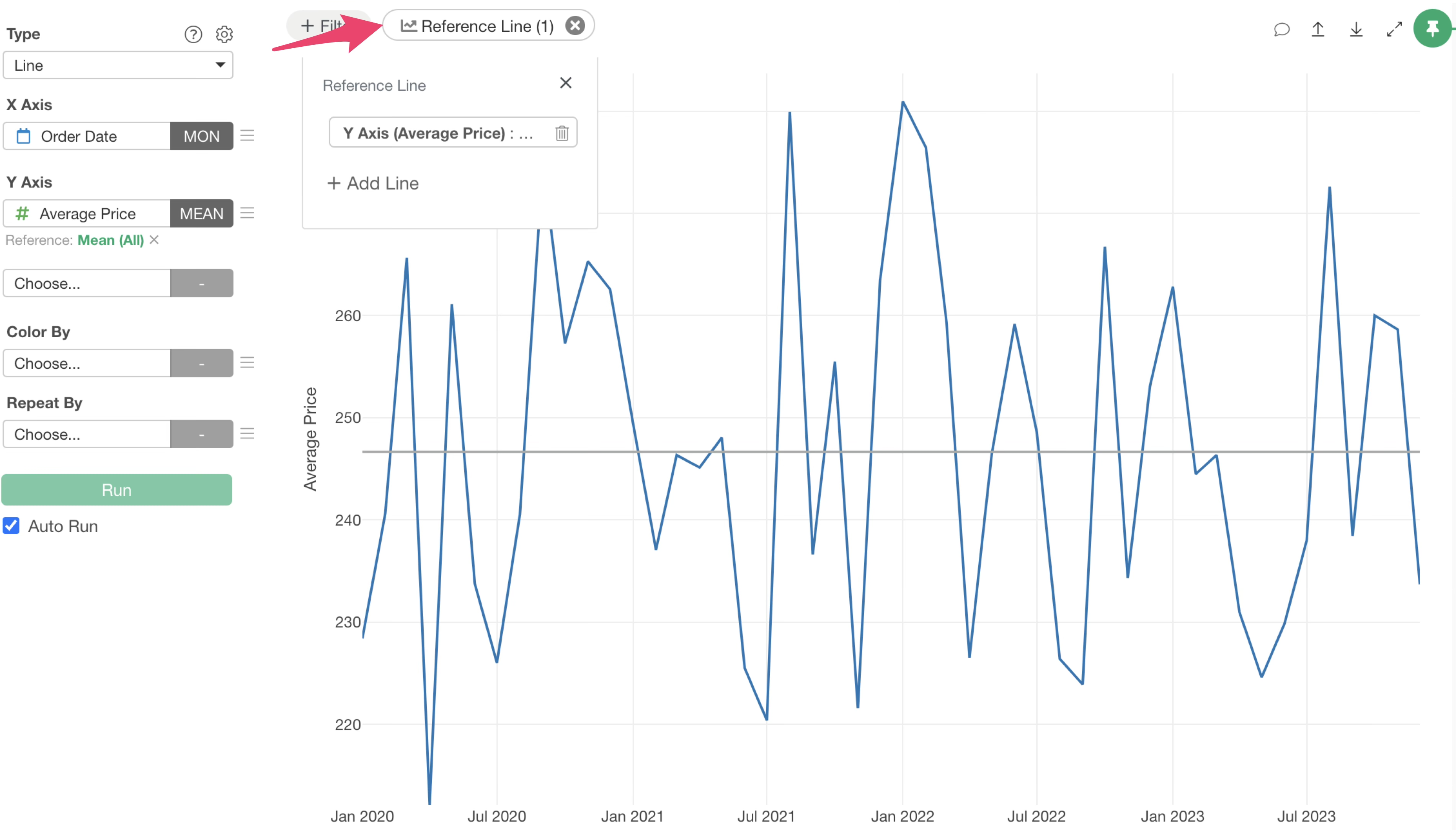Click the comment bubble icon
This screenshot has width=1456, height=830.
coord(1281,29)
